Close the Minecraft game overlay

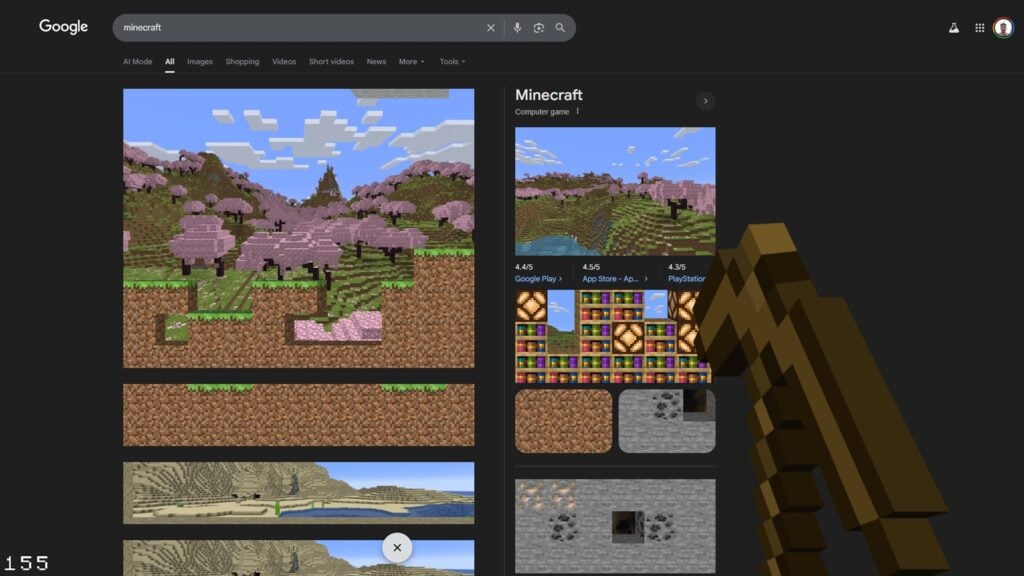click(397, 547)
